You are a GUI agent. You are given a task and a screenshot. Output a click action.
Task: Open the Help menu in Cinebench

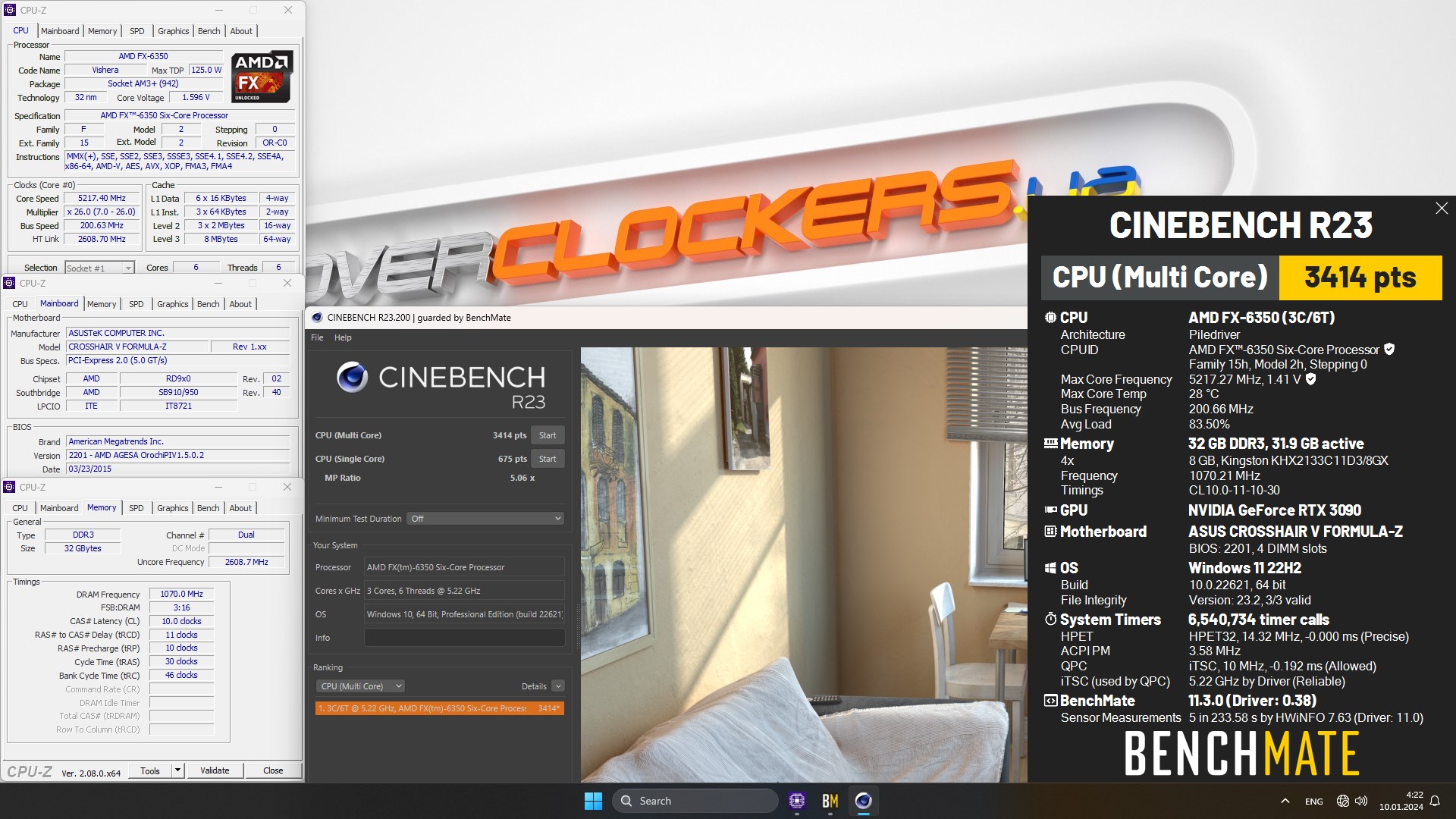[x=343, y=337]
